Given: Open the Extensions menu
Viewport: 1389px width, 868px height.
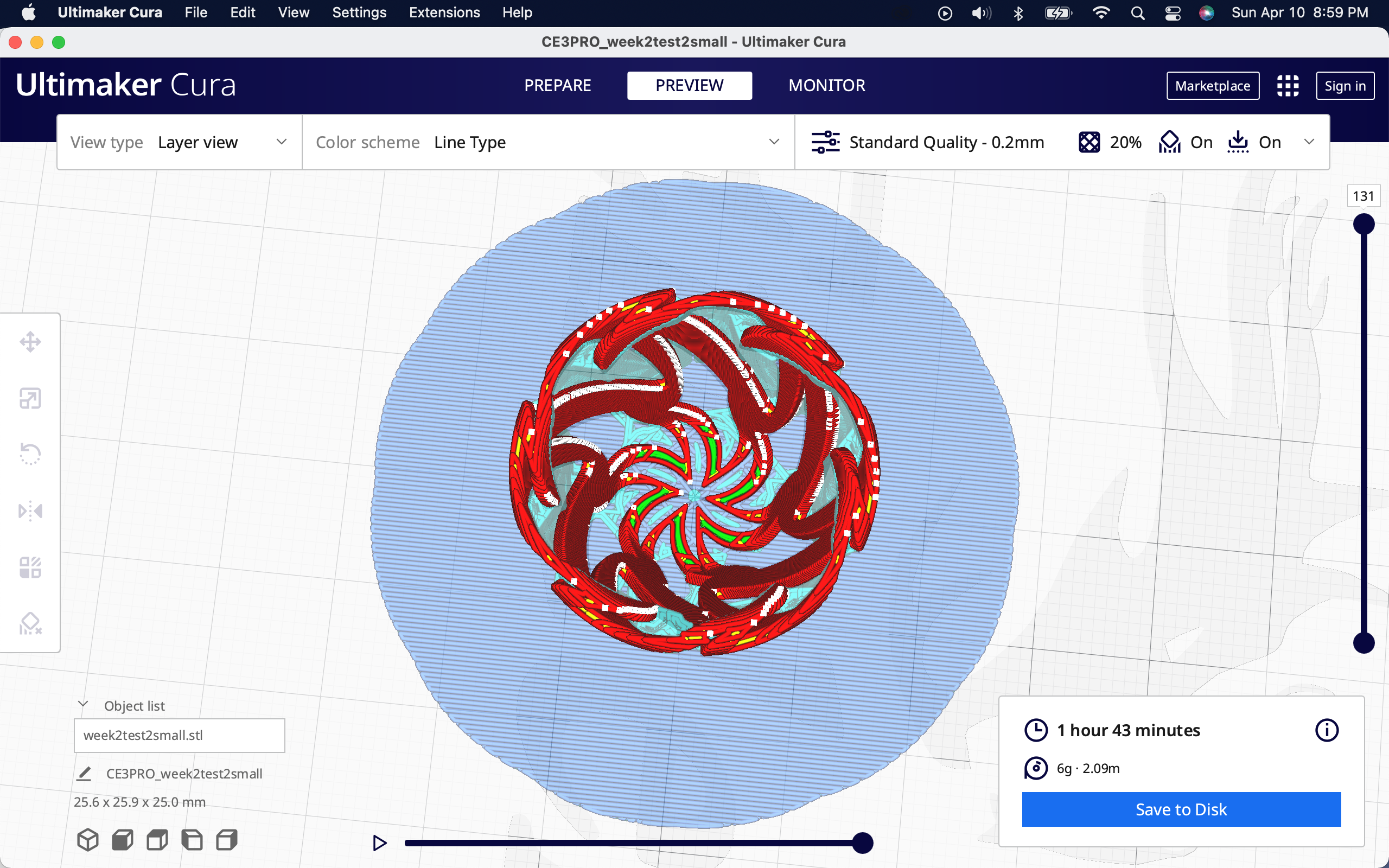Looking at the screenshot, I should 444,12.
